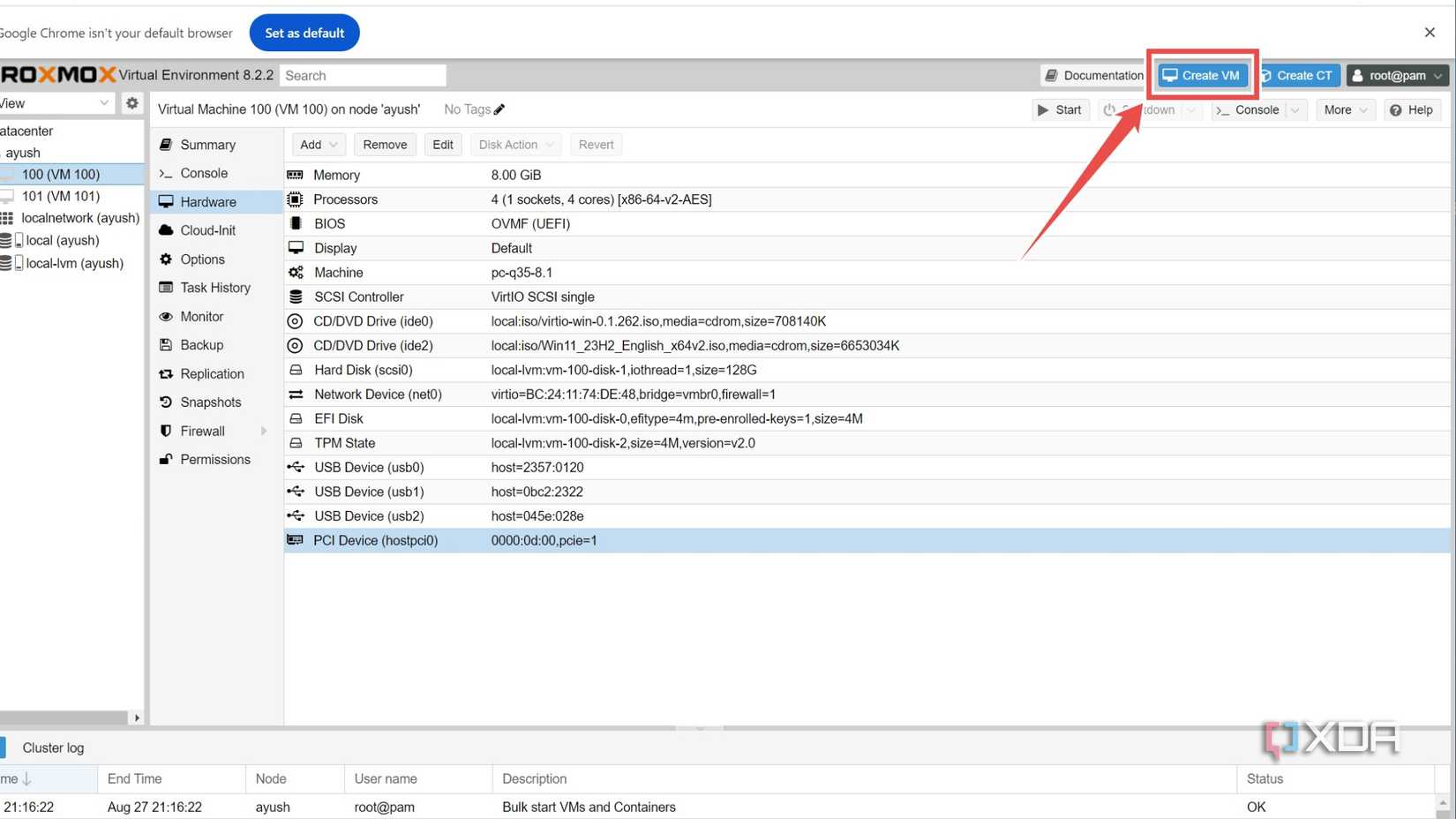The height and width of the screenshot is (819, 1456).
Task: Click the gear icon beside the View selector
Action: 131,102
